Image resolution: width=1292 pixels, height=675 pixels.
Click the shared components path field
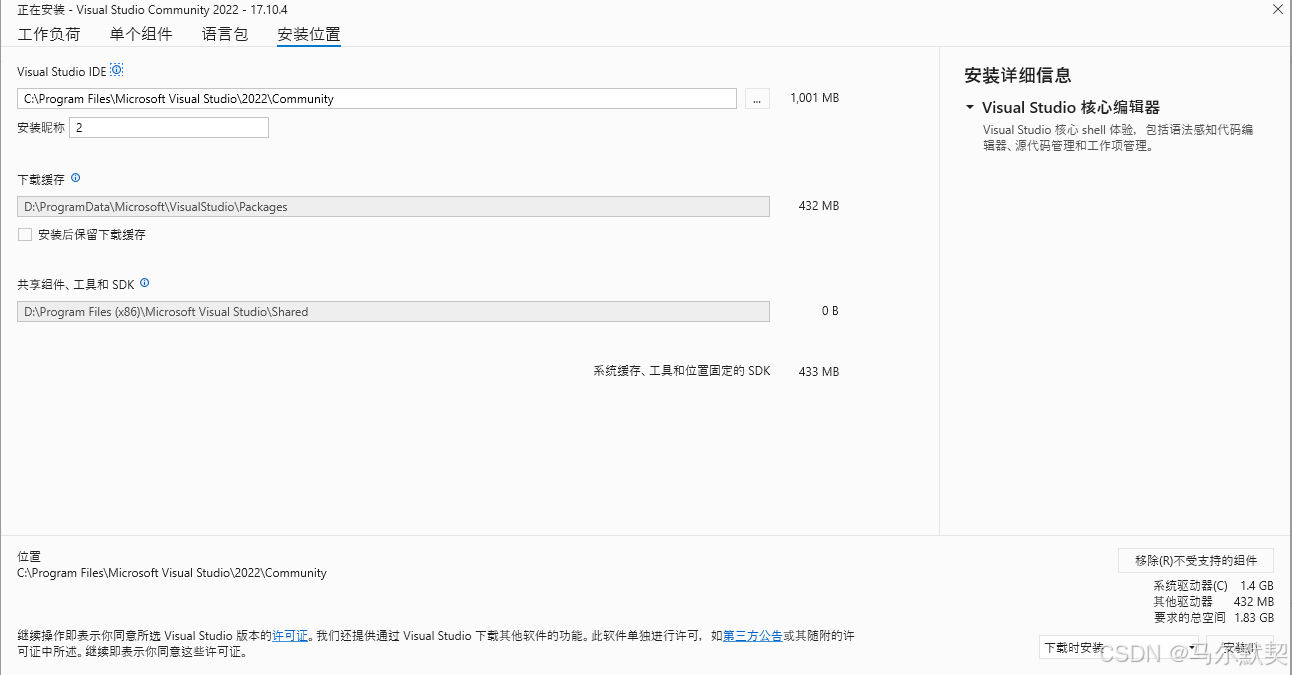[x=393, y=311]
